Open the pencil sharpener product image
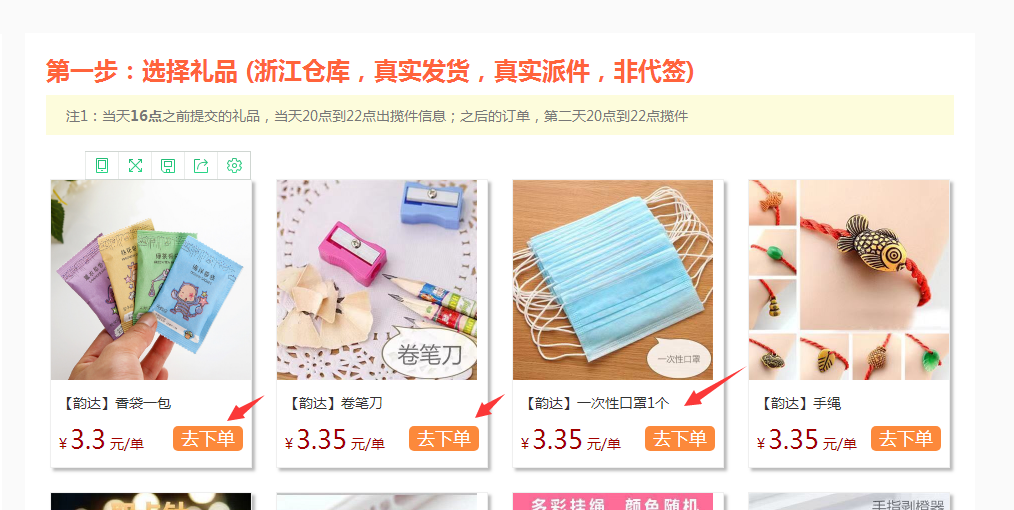The height and width of the screenshot is (510, 1014). pos(377,280)
